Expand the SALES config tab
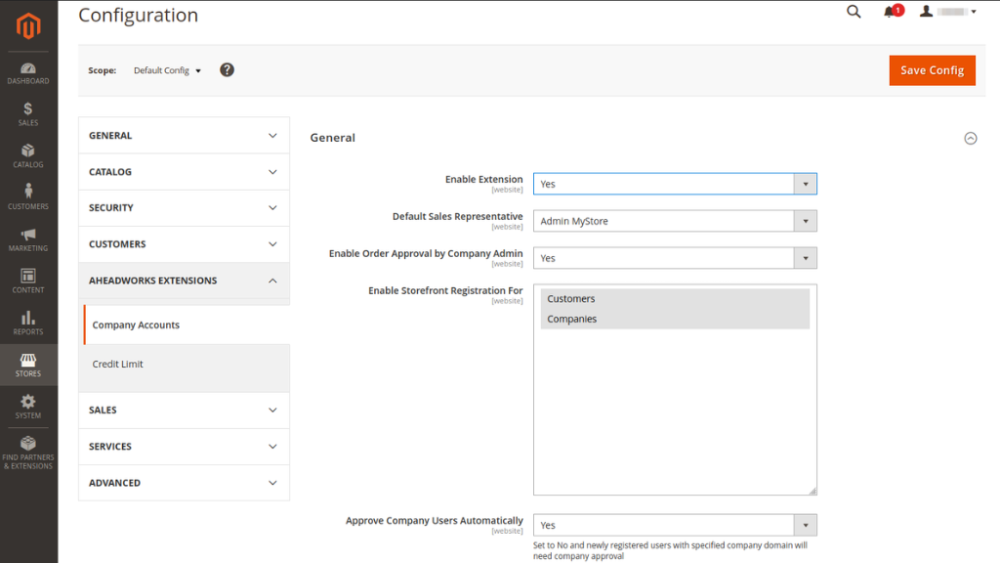This screenshot has height=563, width=1000. click(x=184, y=410)
